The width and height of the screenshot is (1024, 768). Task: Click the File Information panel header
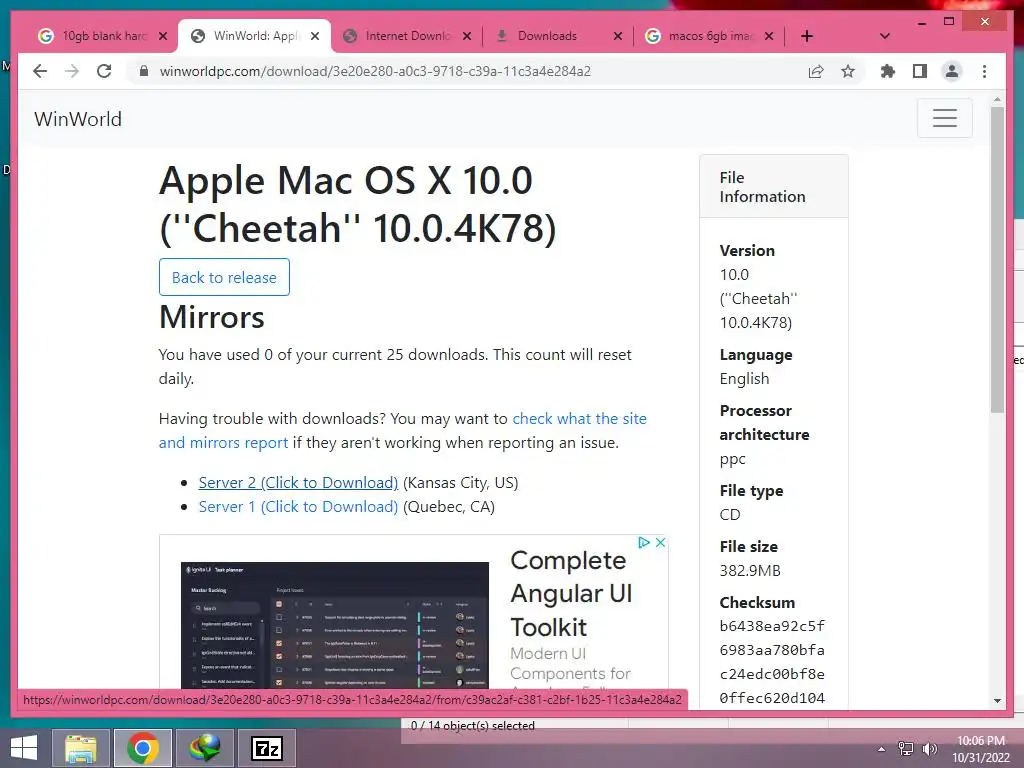point(774,187)
